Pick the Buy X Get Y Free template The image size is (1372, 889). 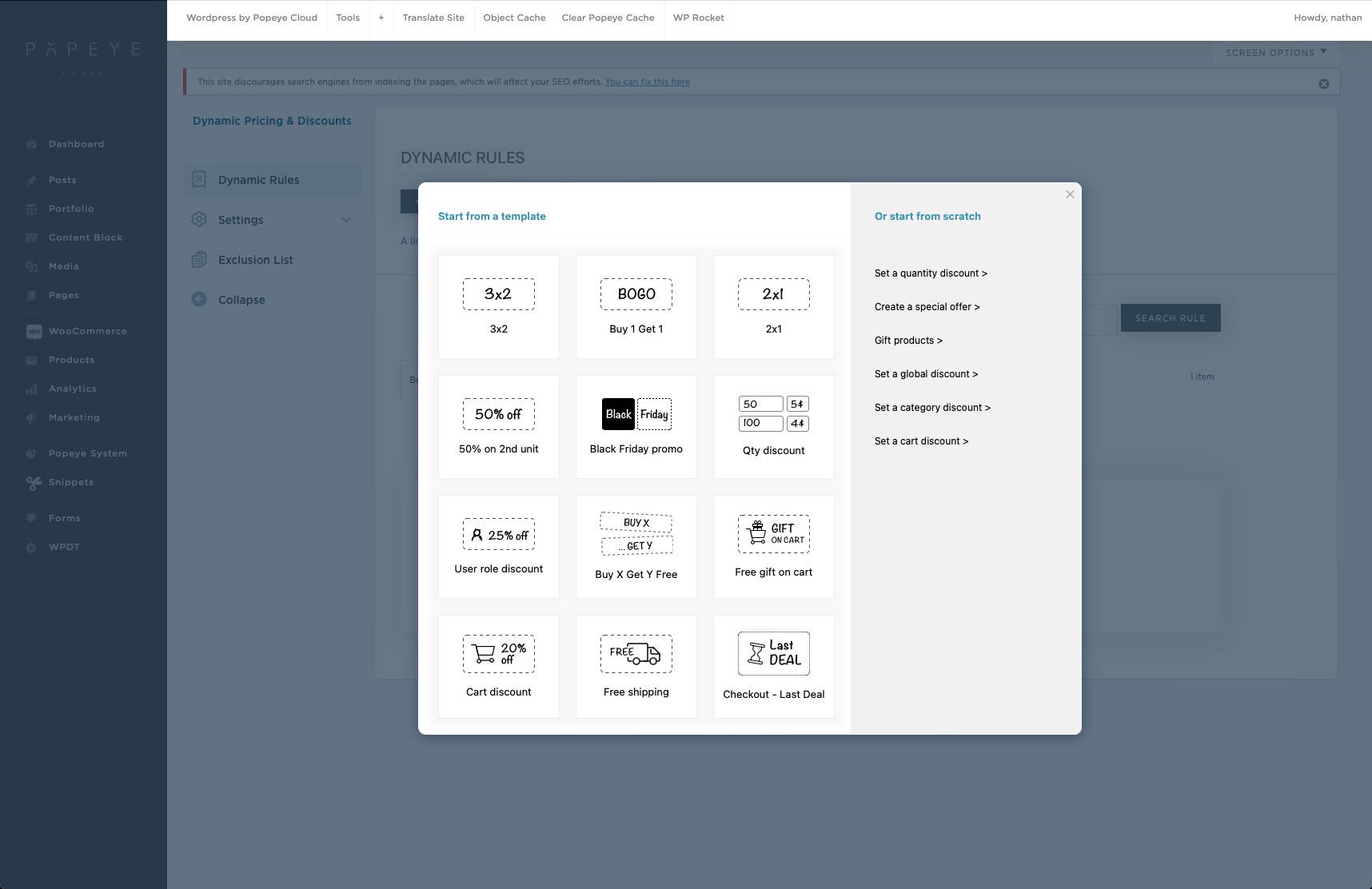click(636, 547)
